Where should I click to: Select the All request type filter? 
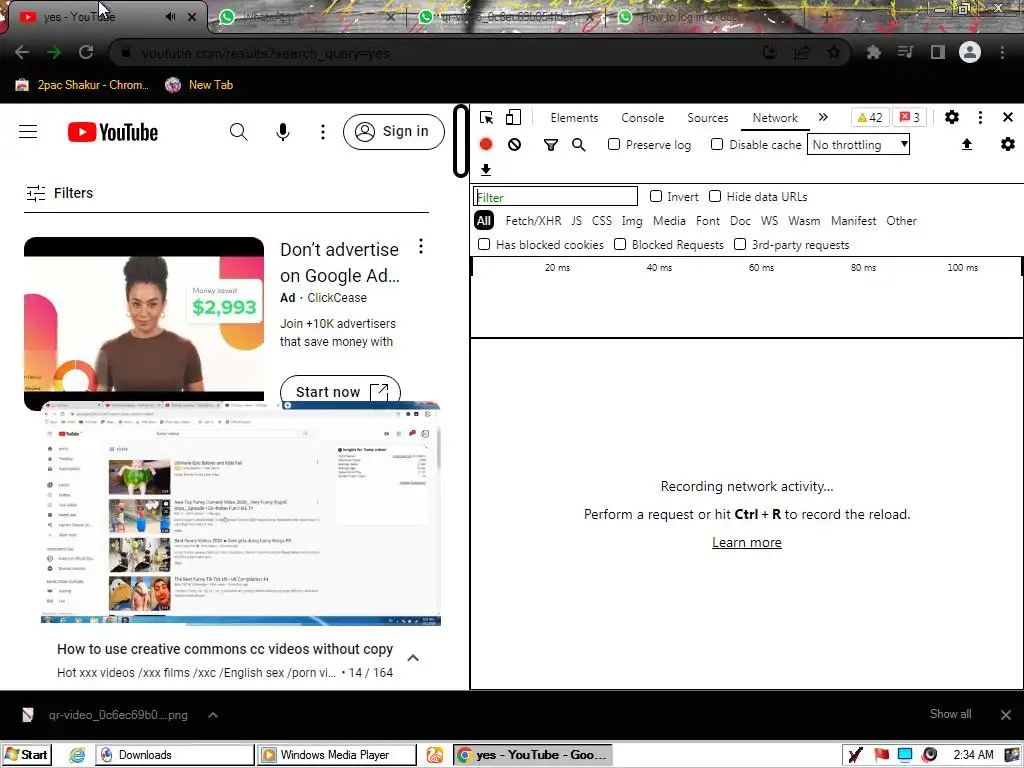(x=484, y=221)
